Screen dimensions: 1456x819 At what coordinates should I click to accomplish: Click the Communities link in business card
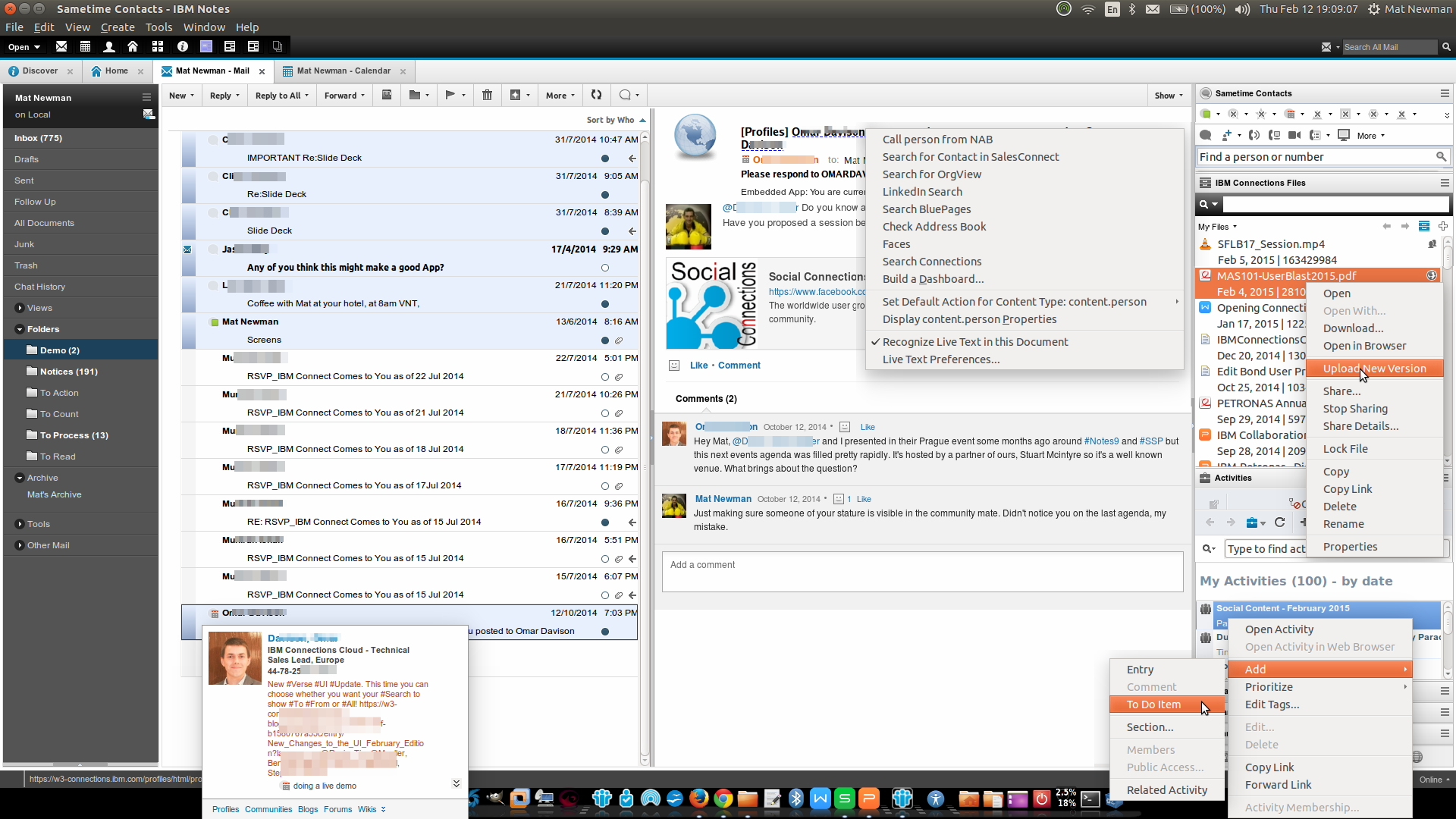pos(268,809)
